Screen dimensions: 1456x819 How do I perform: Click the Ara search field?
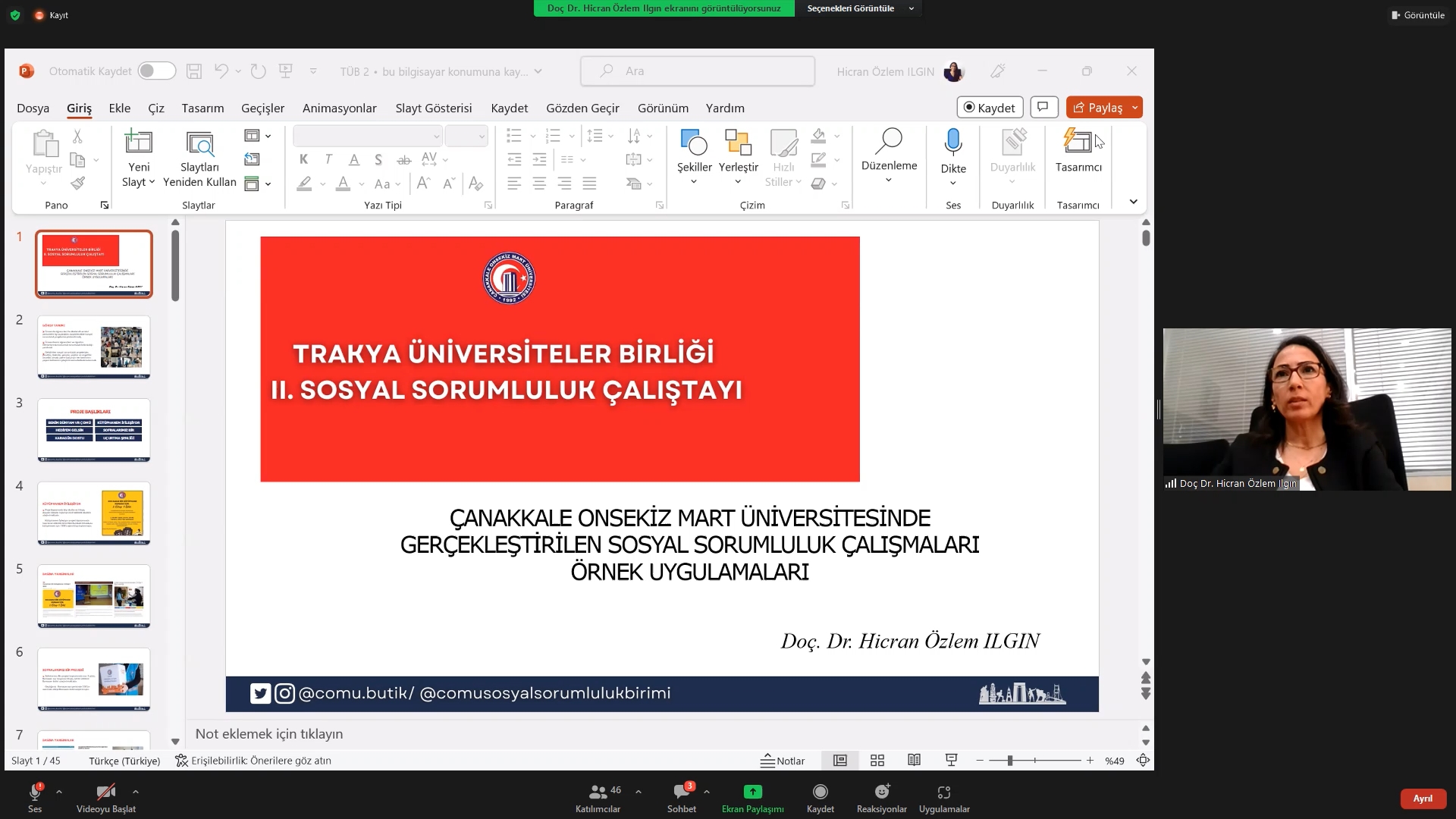[698, 71]
